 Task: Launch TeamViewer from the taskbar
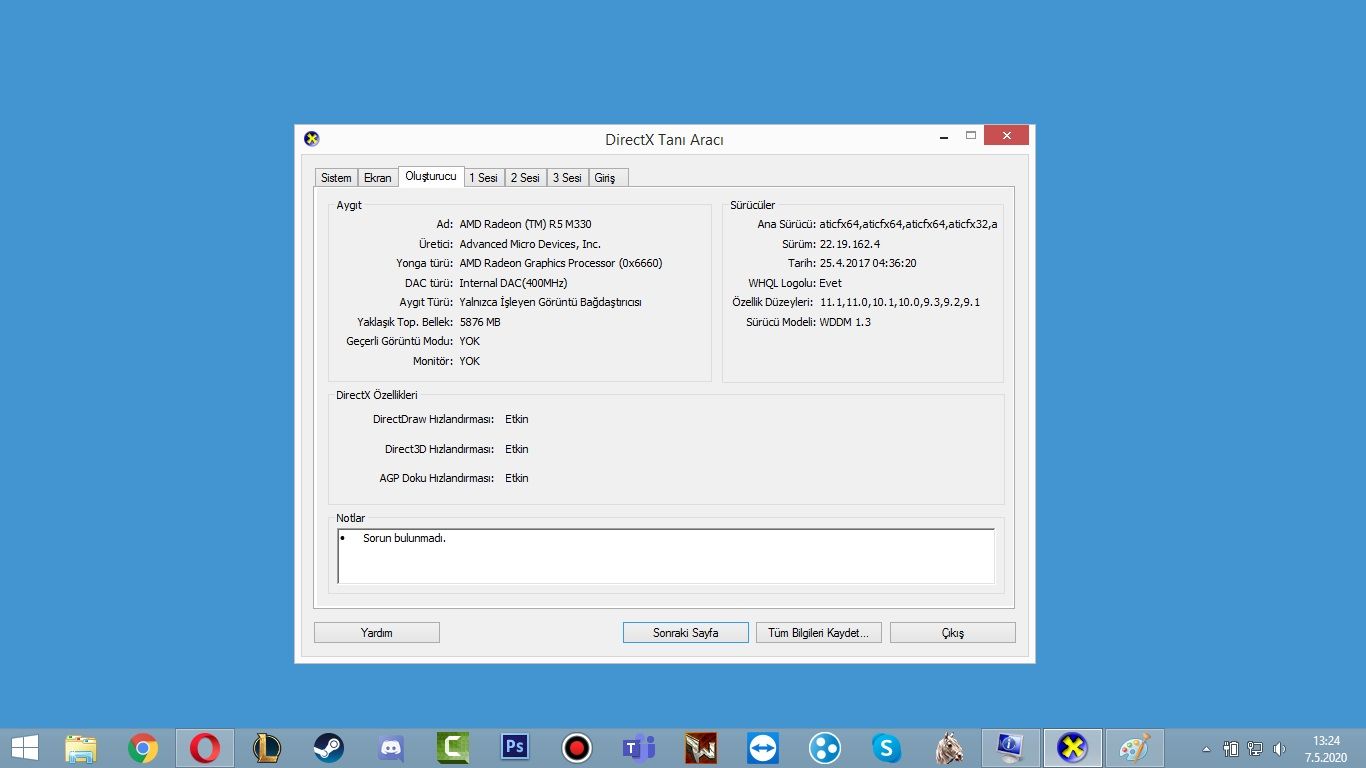click(x=763, y=748)
